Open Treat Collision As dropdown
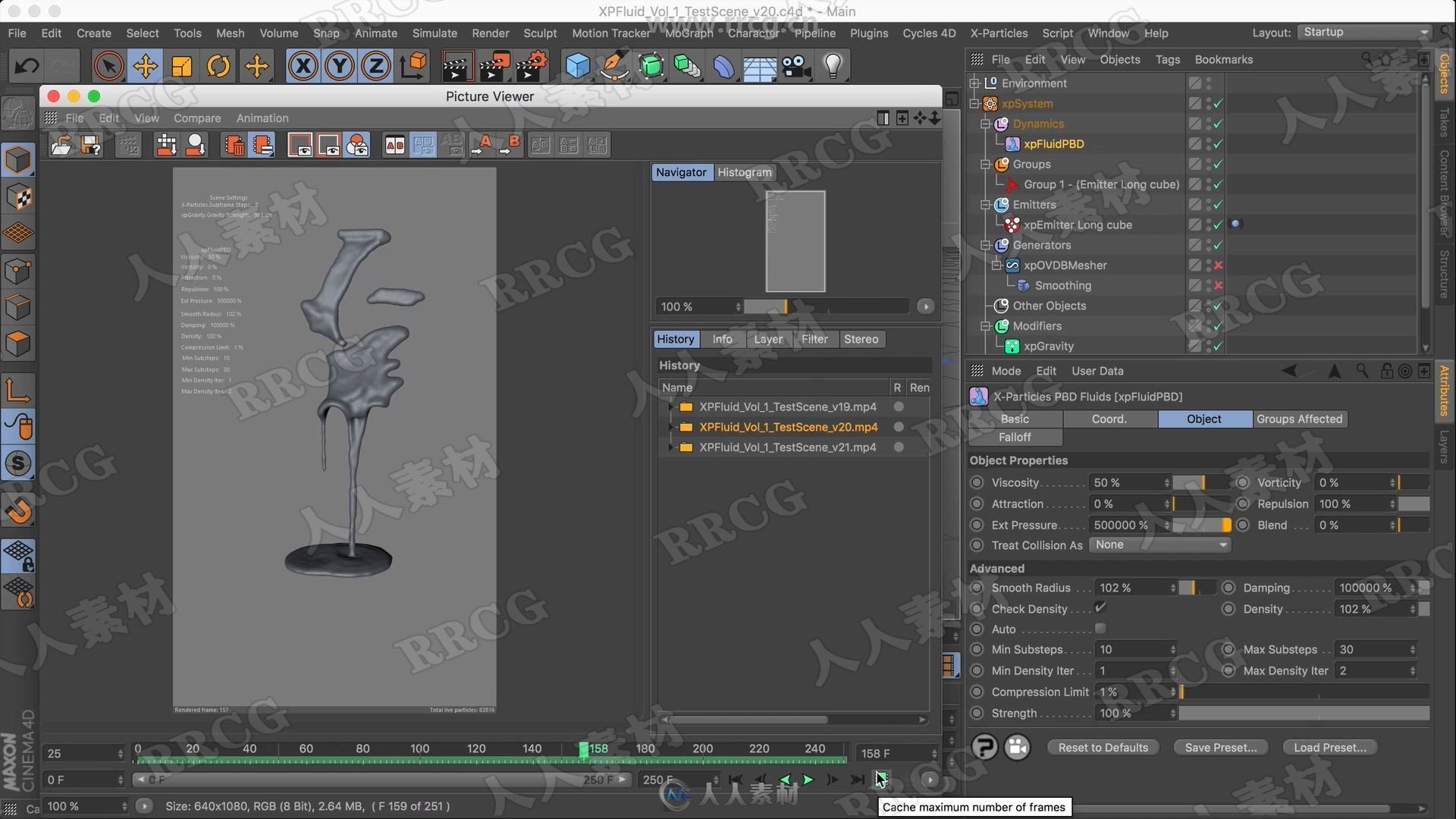The width and height of the screenshot is (1456, 819). click(x=1159, y=544)
